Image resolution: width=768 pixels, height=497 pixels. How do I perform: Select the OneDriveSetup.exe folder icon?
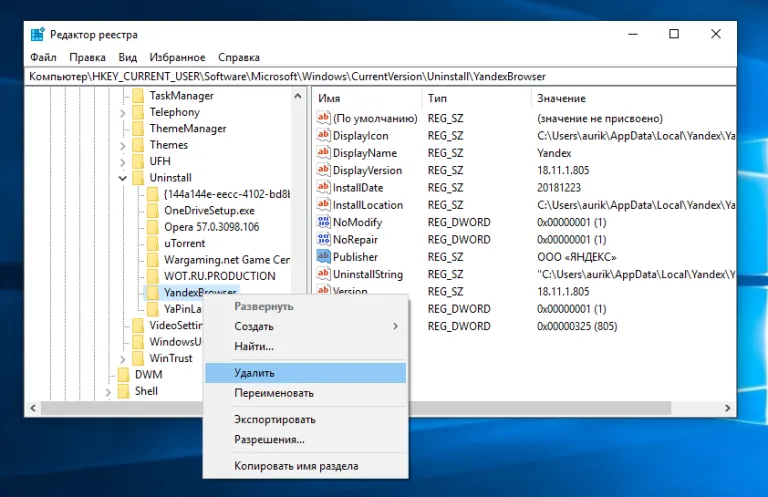point(153,211)
